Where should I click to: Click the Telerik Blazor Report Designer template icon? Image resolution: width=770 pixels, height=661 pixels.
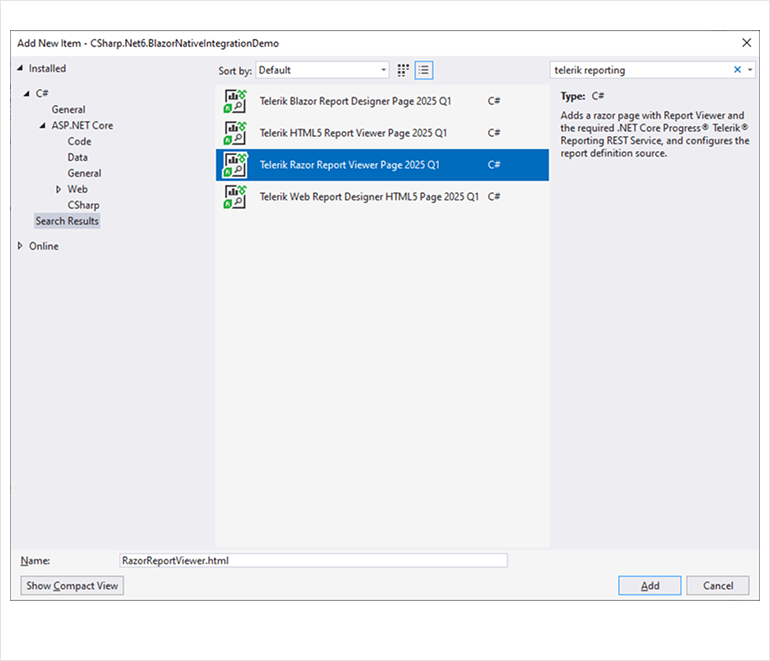coord(235,101)
